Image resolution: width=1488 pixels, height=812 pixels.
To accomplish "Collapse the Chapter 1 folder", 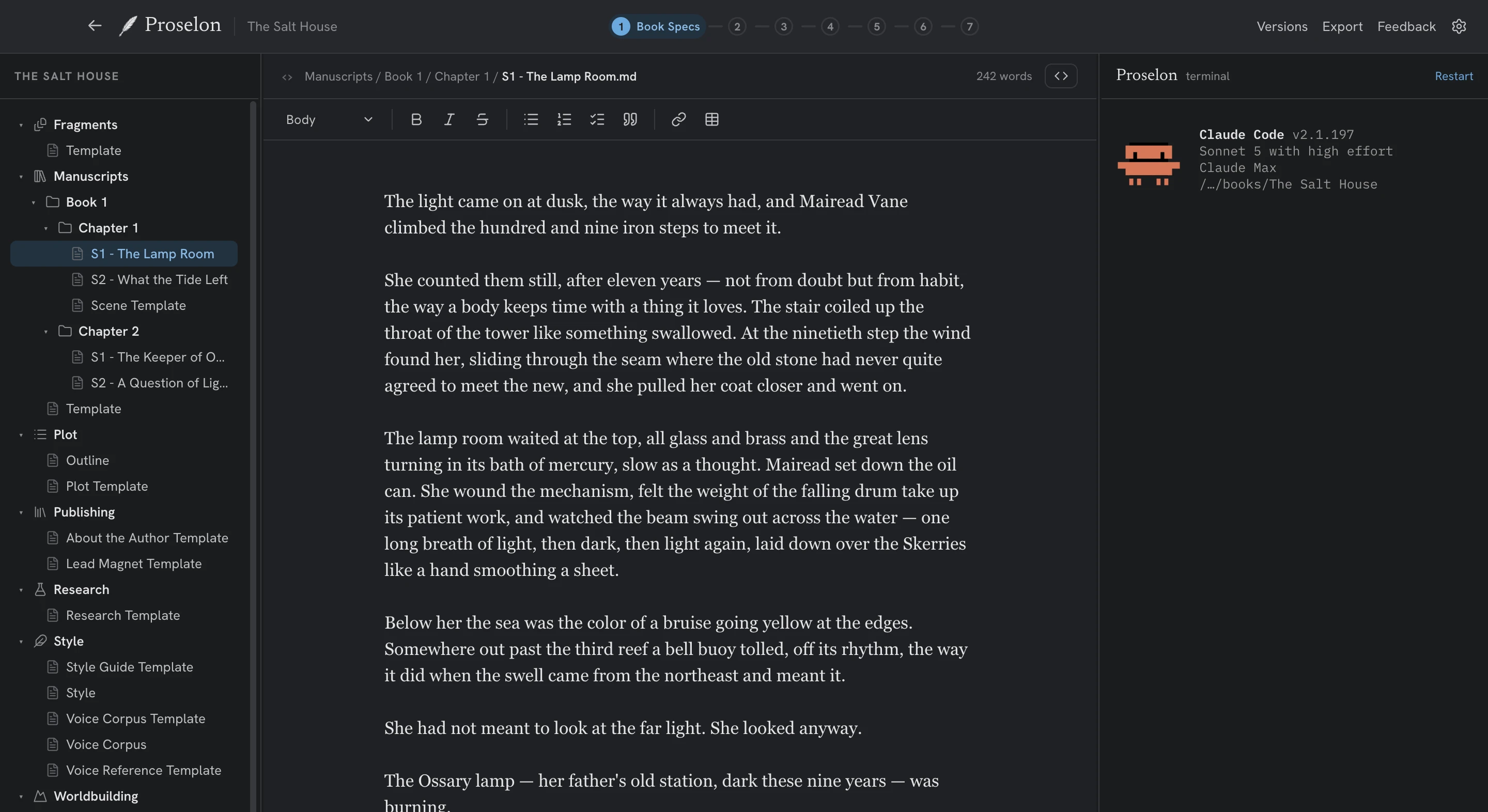I will 45,229.
